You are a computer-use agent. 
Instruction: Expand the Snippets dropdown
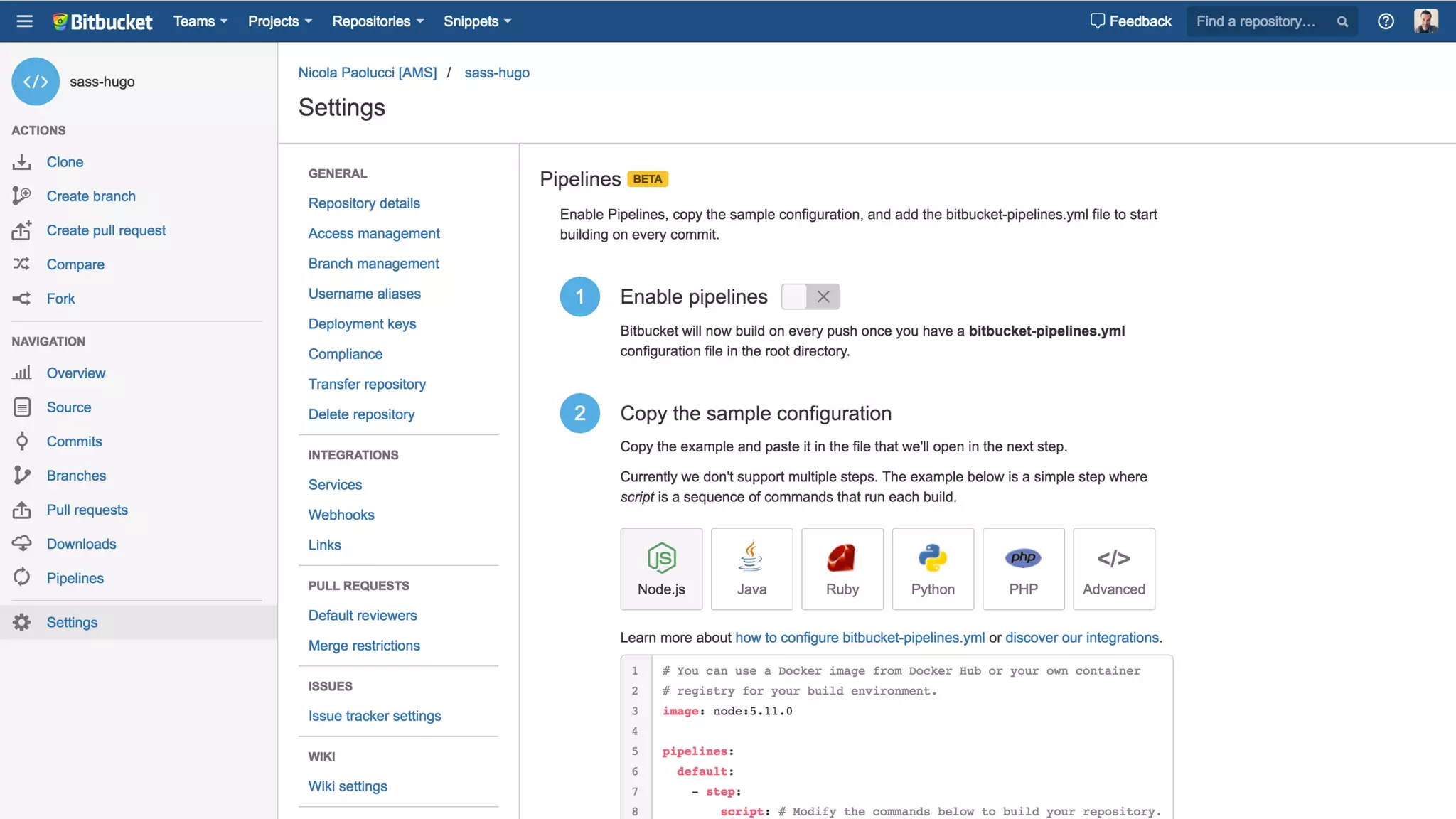pos(477,21)
